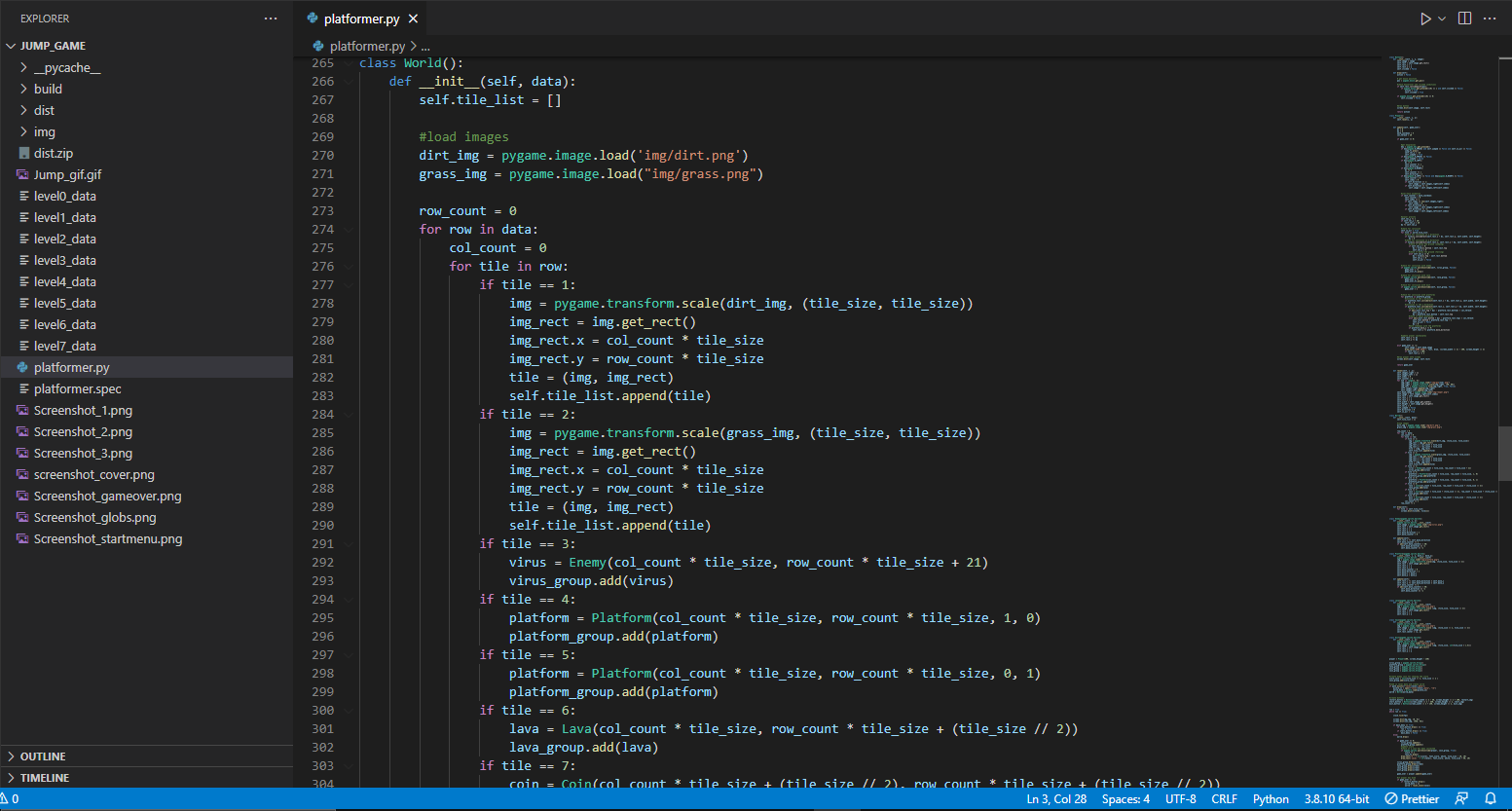This screenshot has height=811, width=1512.
Task: Split the editor right
Action: click(1464, 18)
